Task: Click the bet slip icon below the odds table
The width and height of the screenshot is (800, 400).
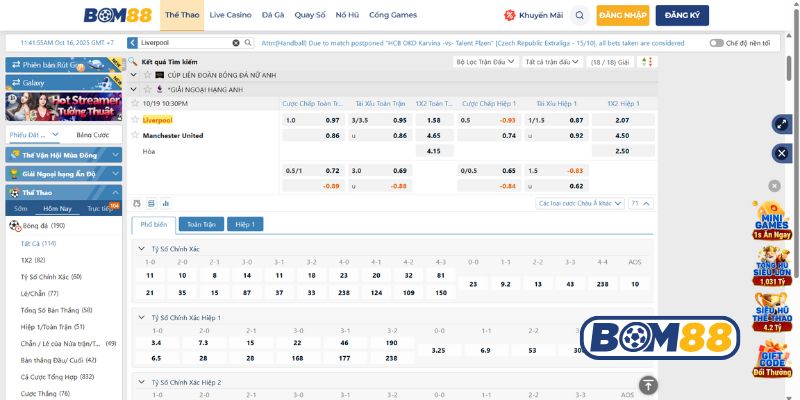Action: (x=137, y=203)
